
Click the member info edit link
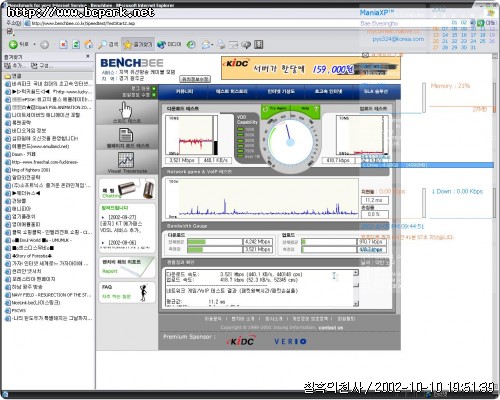[139, 95]
